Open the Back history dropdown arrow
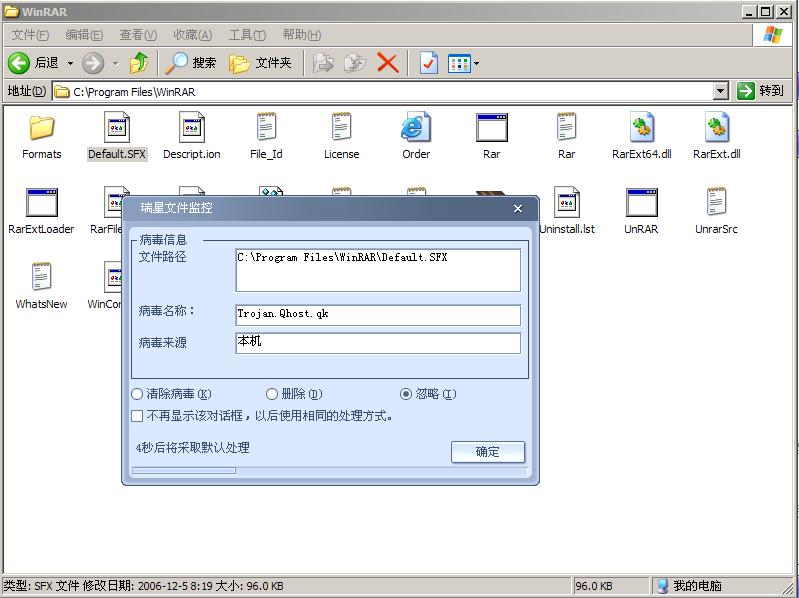Image resolution: width=799 pixels, height=598 pixels. 70,64
